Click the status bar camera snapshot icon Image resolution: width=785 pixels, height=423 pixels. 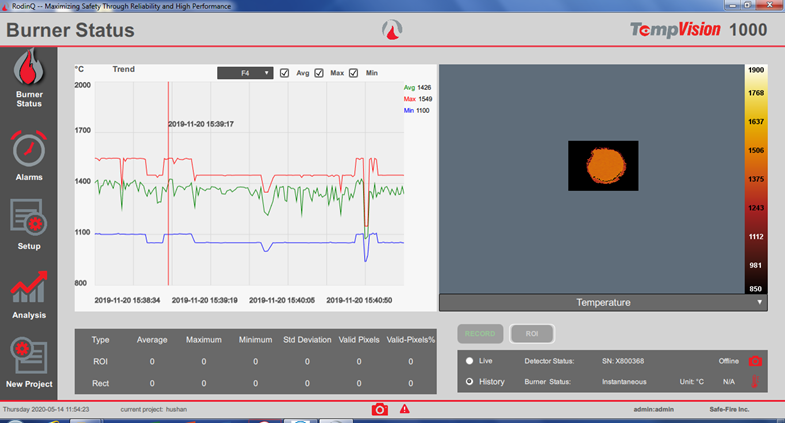click(x=379, y=409)
